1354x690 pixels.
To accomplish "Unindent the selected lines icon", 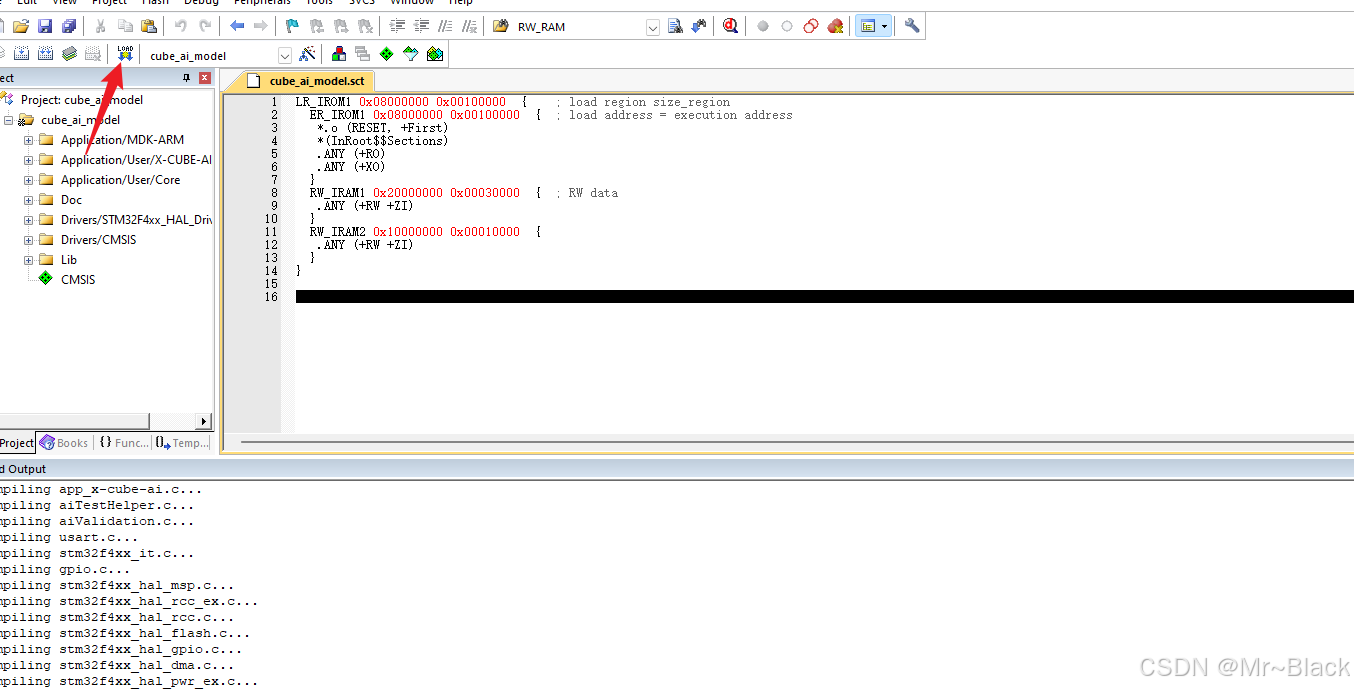I will (x=421, y=26).
